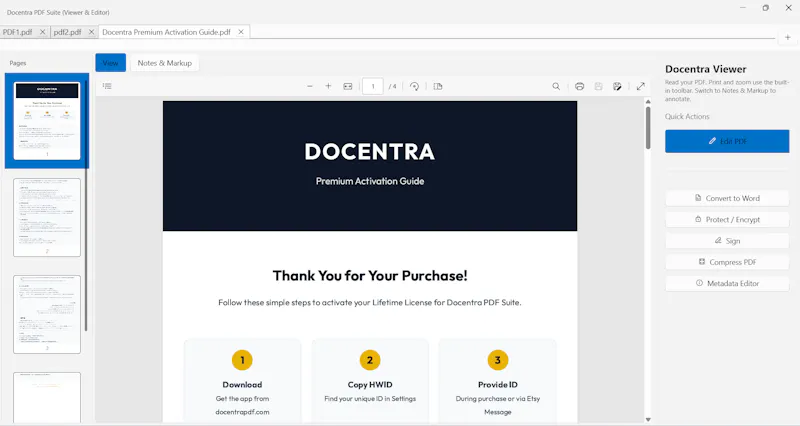Select page 3 thumbnail
800x426 pixels.
tap(47, 314)
